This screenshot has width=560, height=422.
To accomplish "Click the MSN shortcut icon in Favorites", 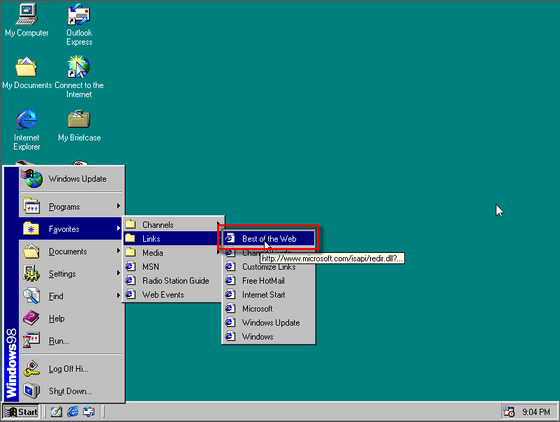I will (130, 266).
